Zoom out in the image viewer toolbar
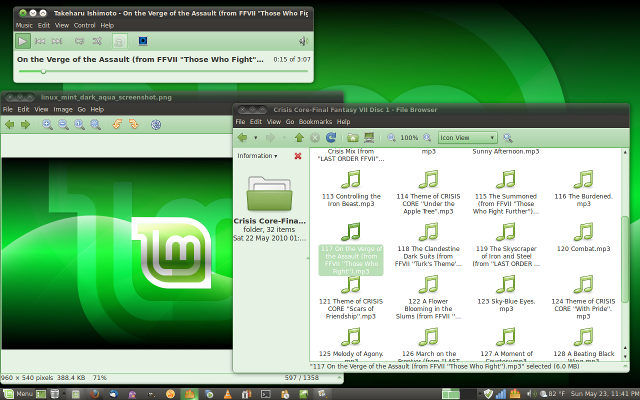 63,124
